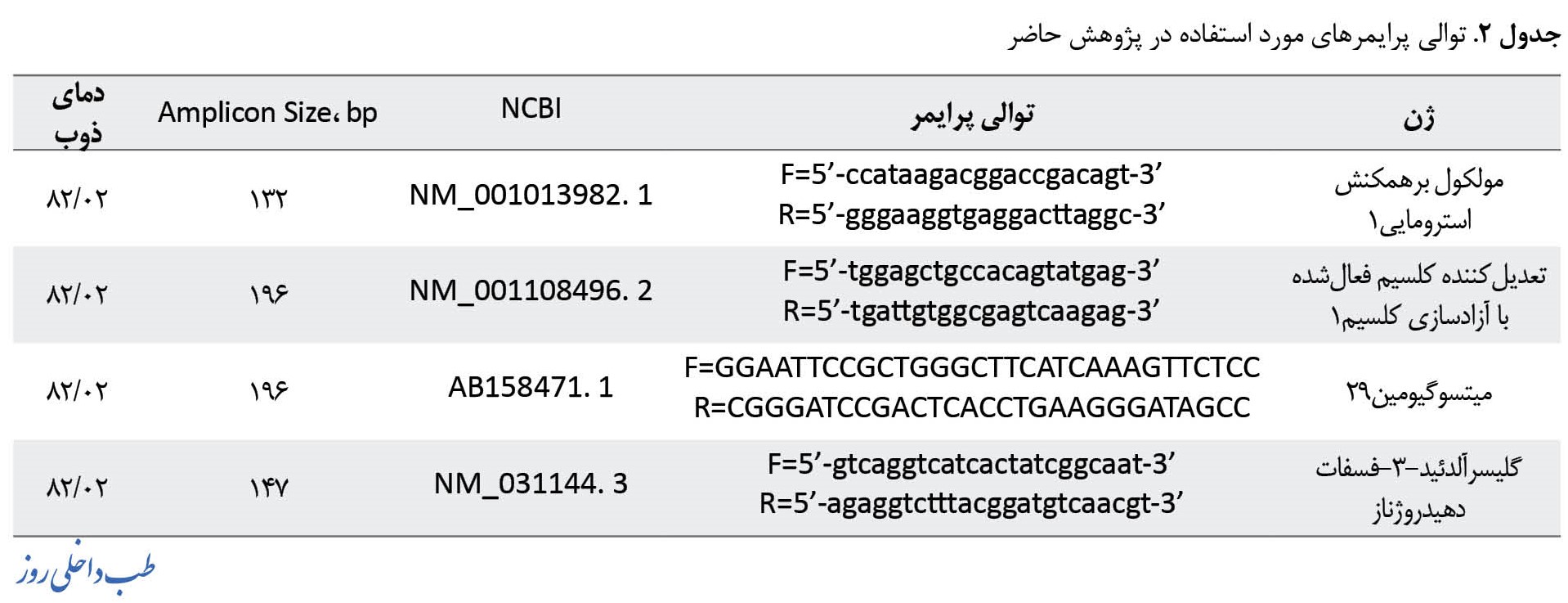Click accession number AB158471. 1
Screen dimensions: 1568x603
(x=531, y=387)
